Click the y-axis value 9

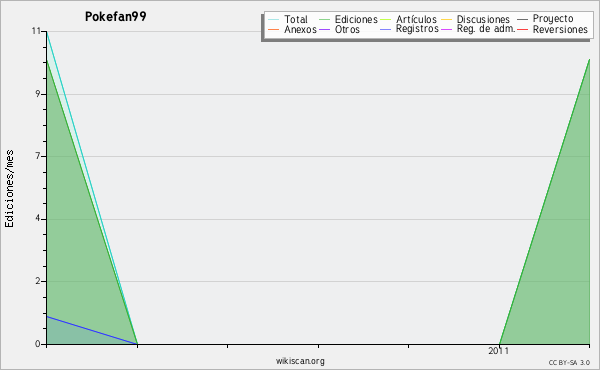pos(38,94)
